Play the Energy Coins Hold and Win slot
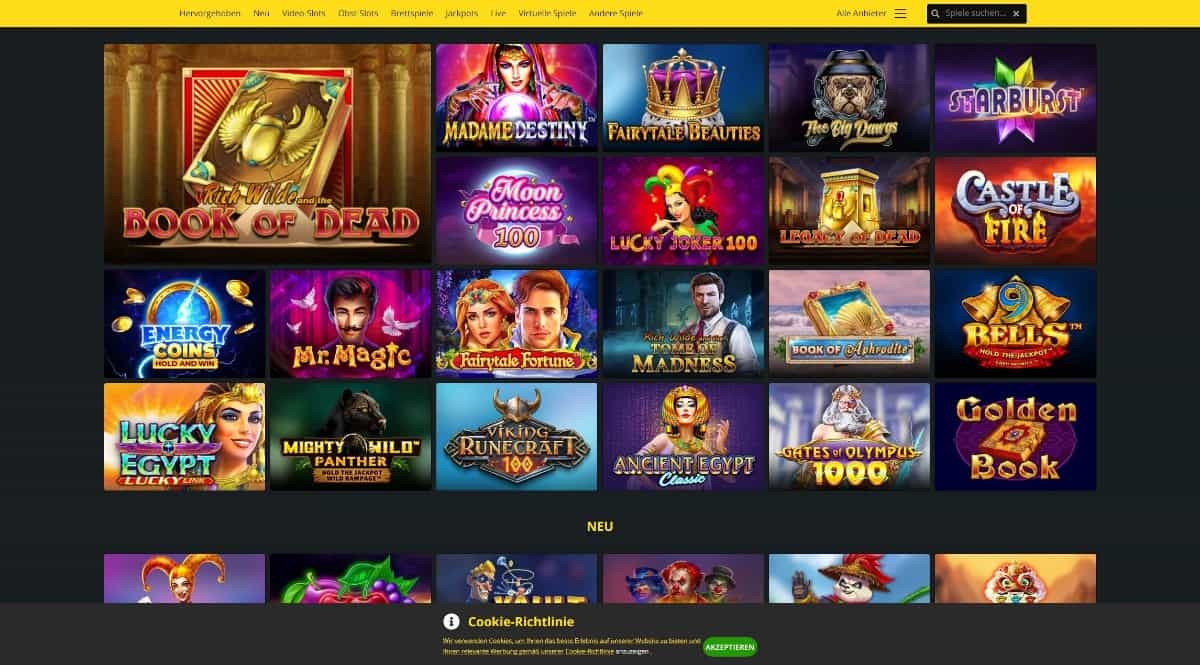The height and width of the screenshot is (665, 1200). coord(184,323)
